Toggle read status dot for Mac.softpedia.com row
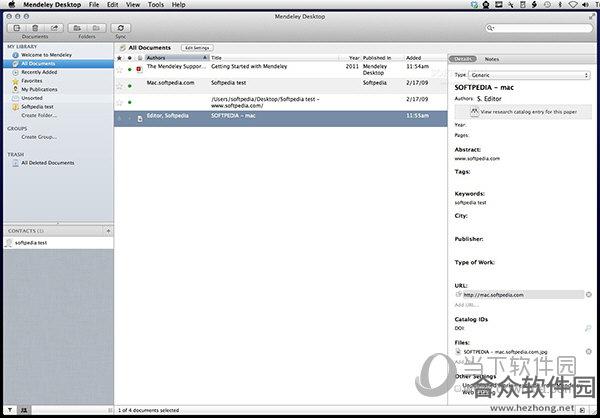 pos(130,86)
